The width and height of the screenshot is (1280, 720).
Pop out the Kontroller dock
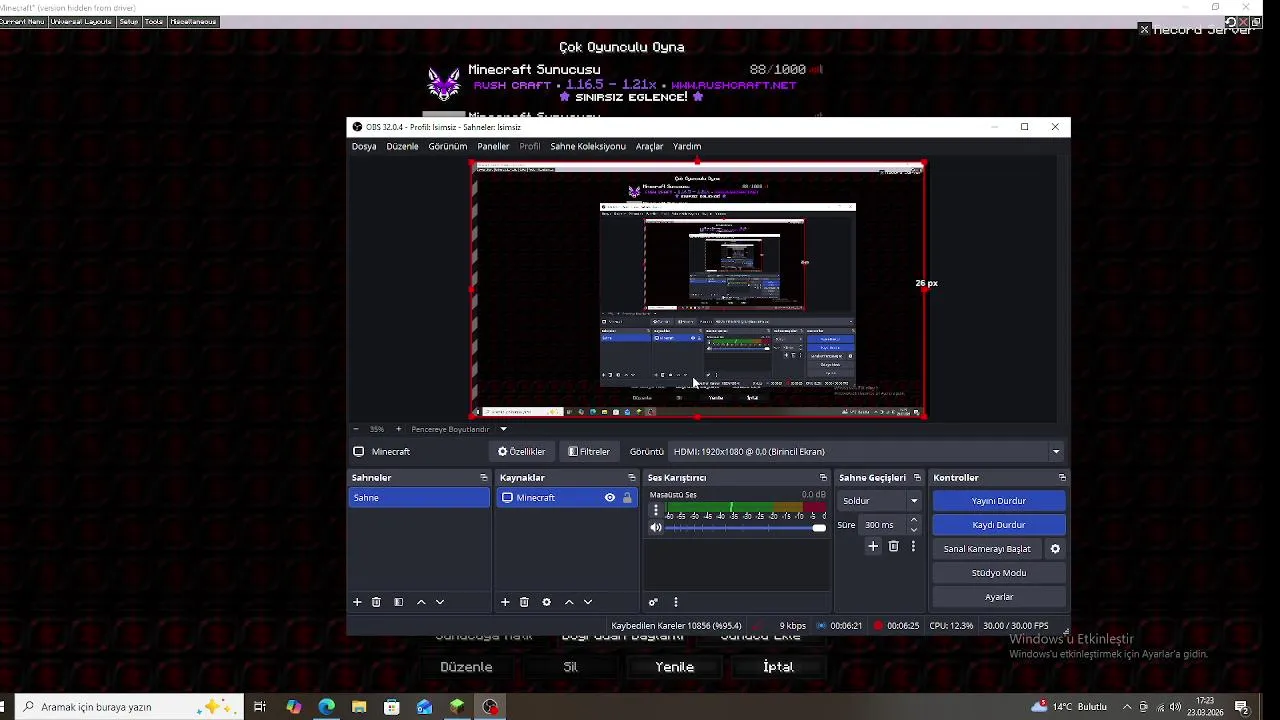(x=1062, y=477)
